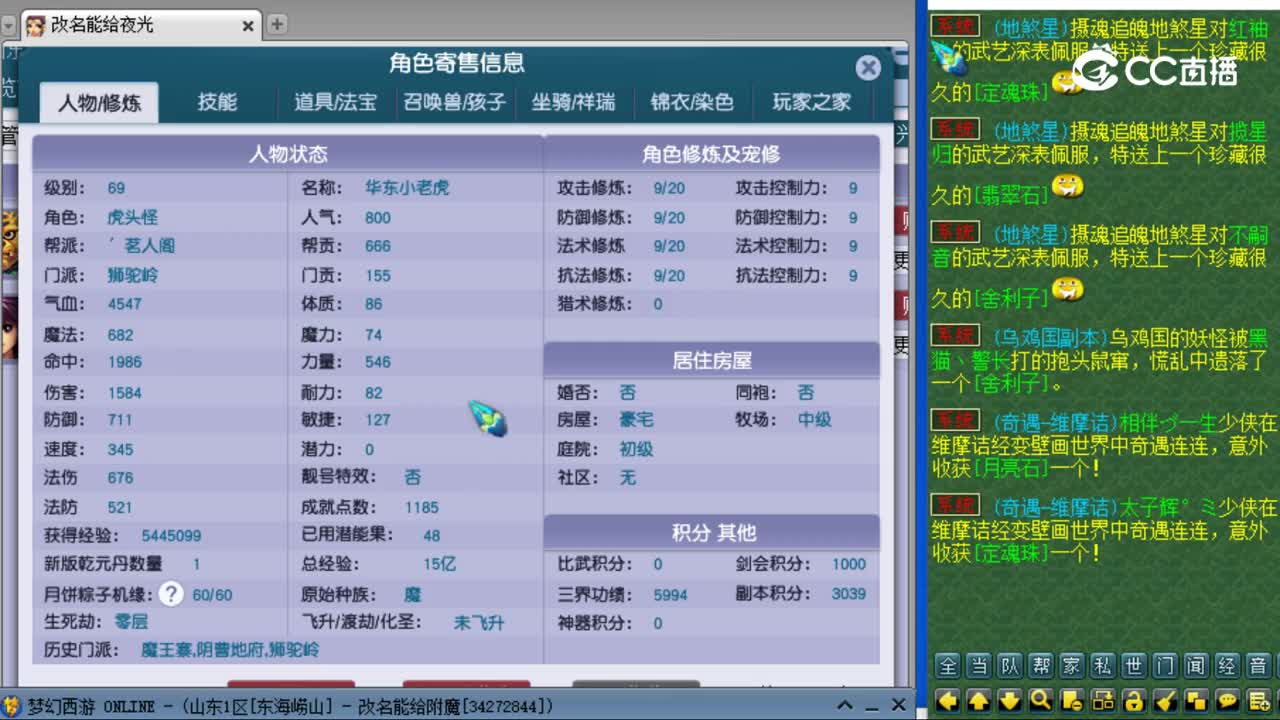Click the shield icon on game title bar
This screenshot has height=720, width=1280.
(x=11, y=706)
